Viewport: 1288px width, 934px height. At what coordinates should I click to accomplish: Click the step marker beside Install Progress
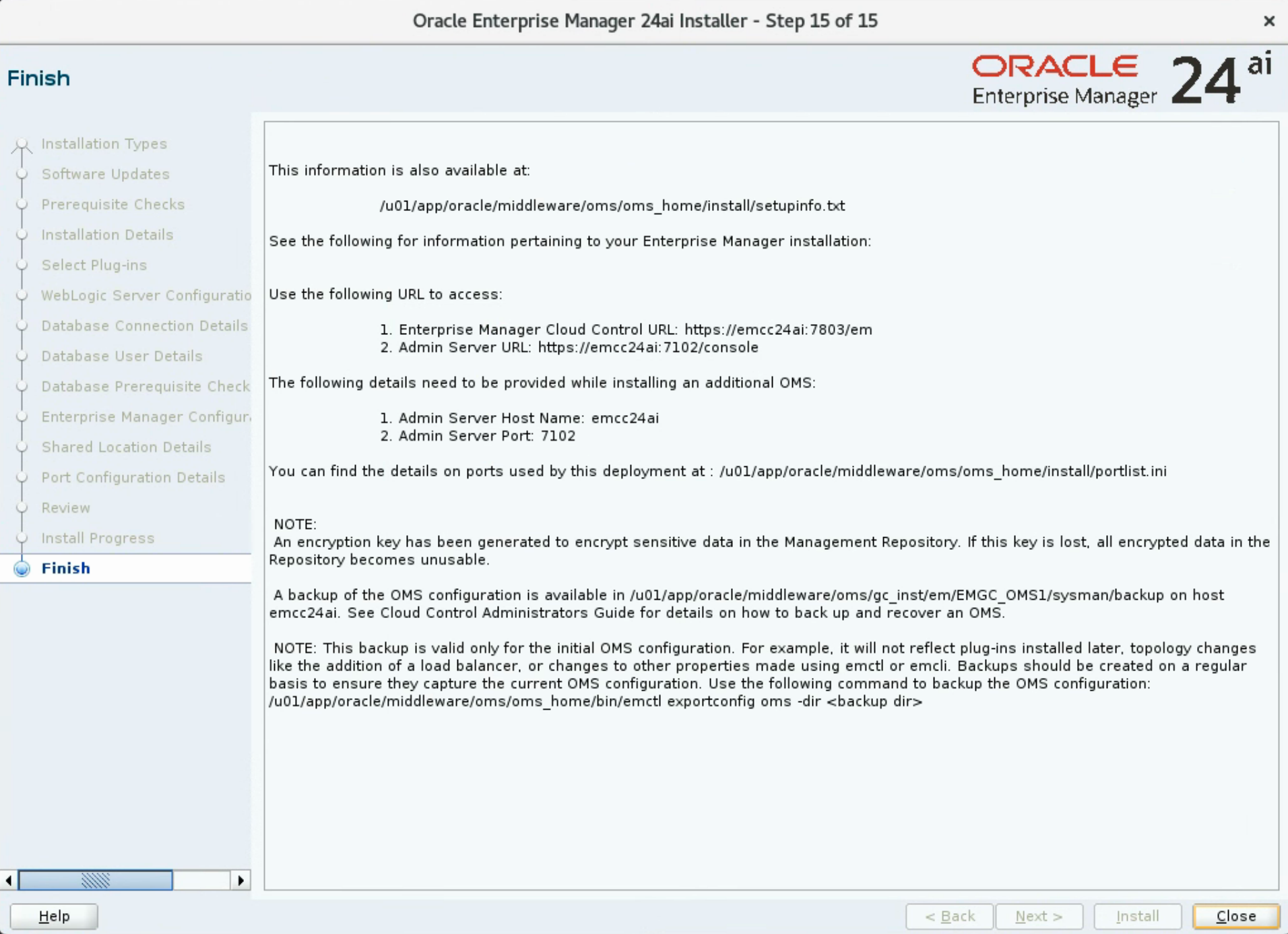pyautogui.click(x=22, y=538)
